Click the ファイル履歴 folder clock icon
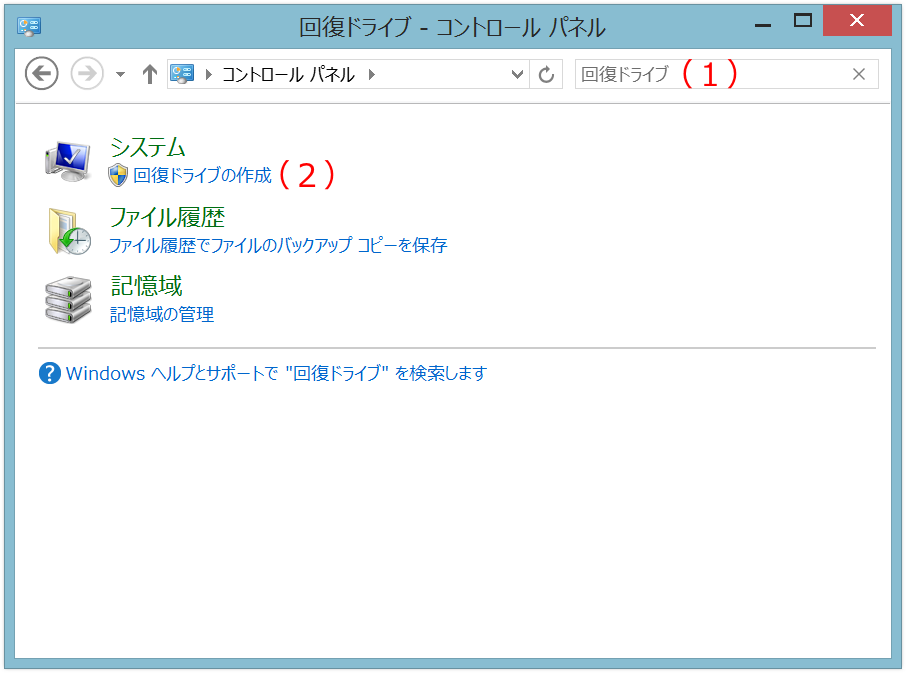The image size is (906, 673). point(69,231)
